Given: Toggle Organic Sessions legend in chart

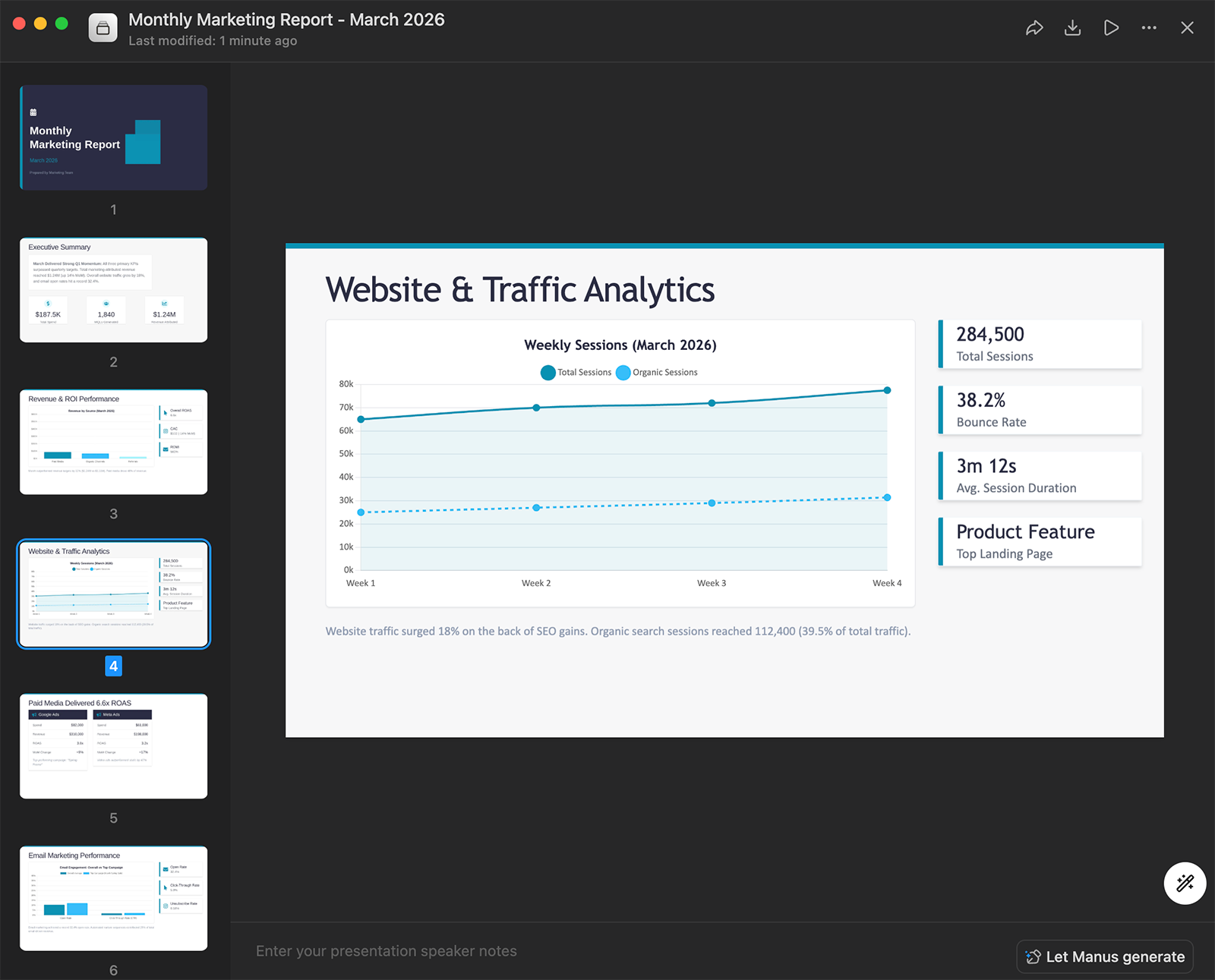Looking at the screenshot, I should 657,373.
